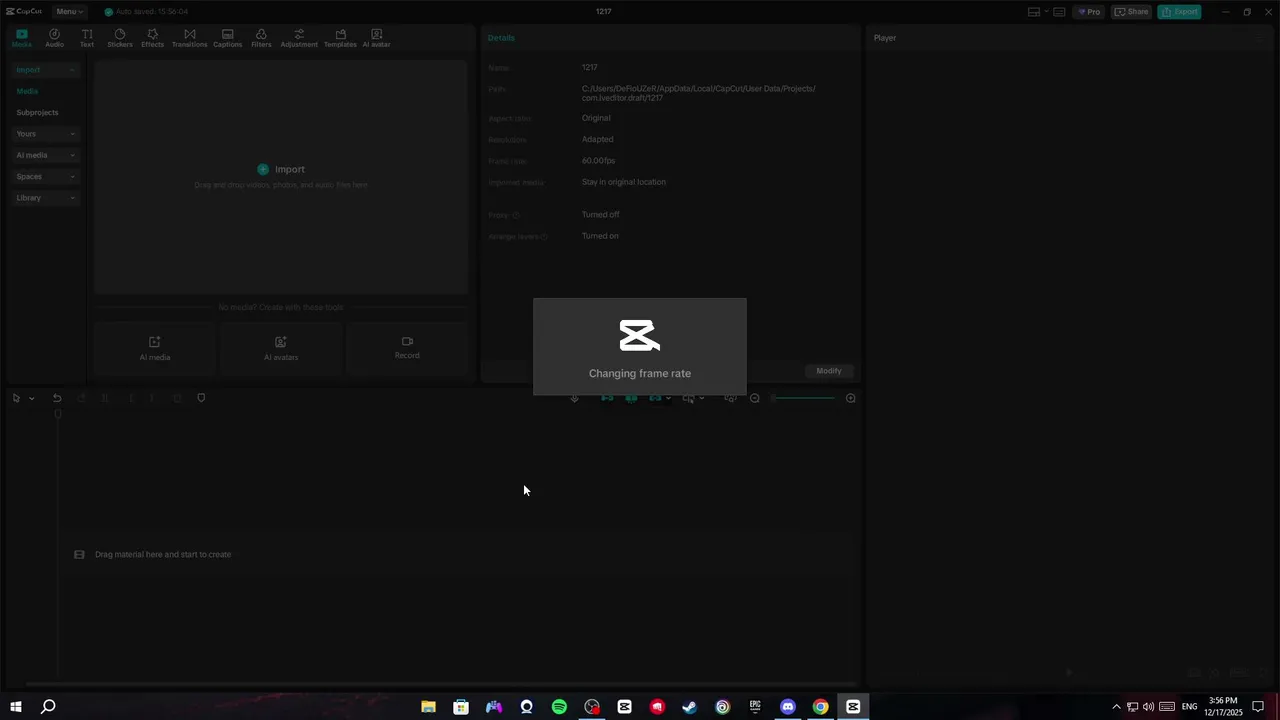Click the Record tool card
This screenshot has height=720, width=1280.
click(407, 348)
